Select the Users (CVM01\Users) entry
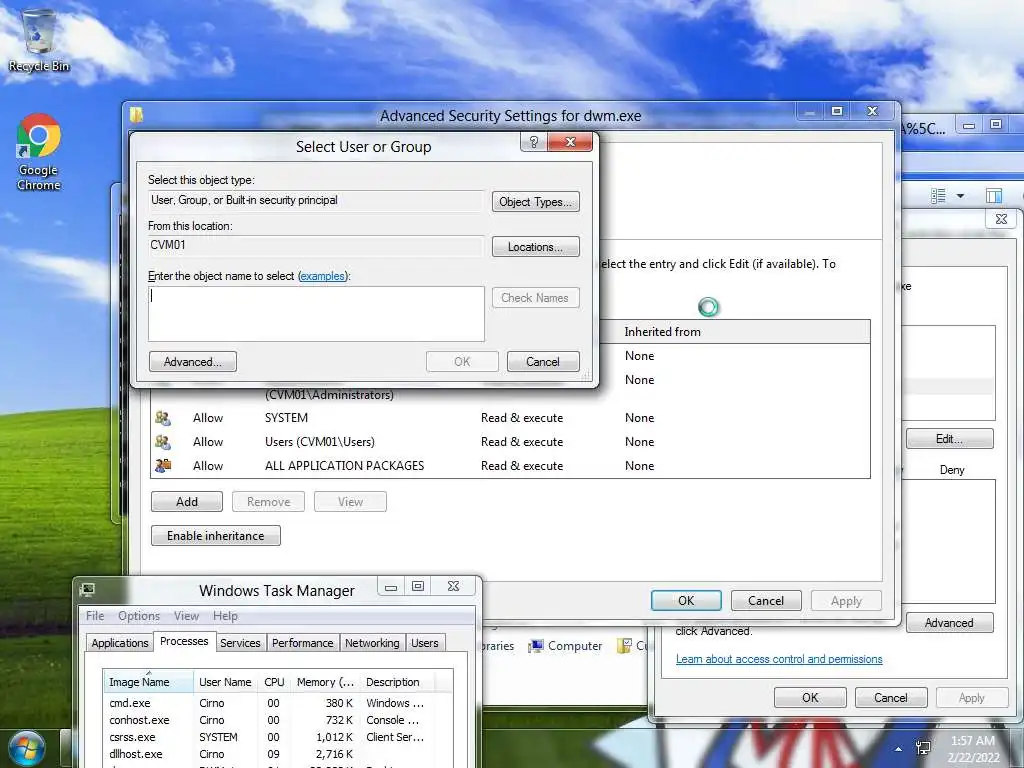This screenshot has height=768, width=1024. 509,442
